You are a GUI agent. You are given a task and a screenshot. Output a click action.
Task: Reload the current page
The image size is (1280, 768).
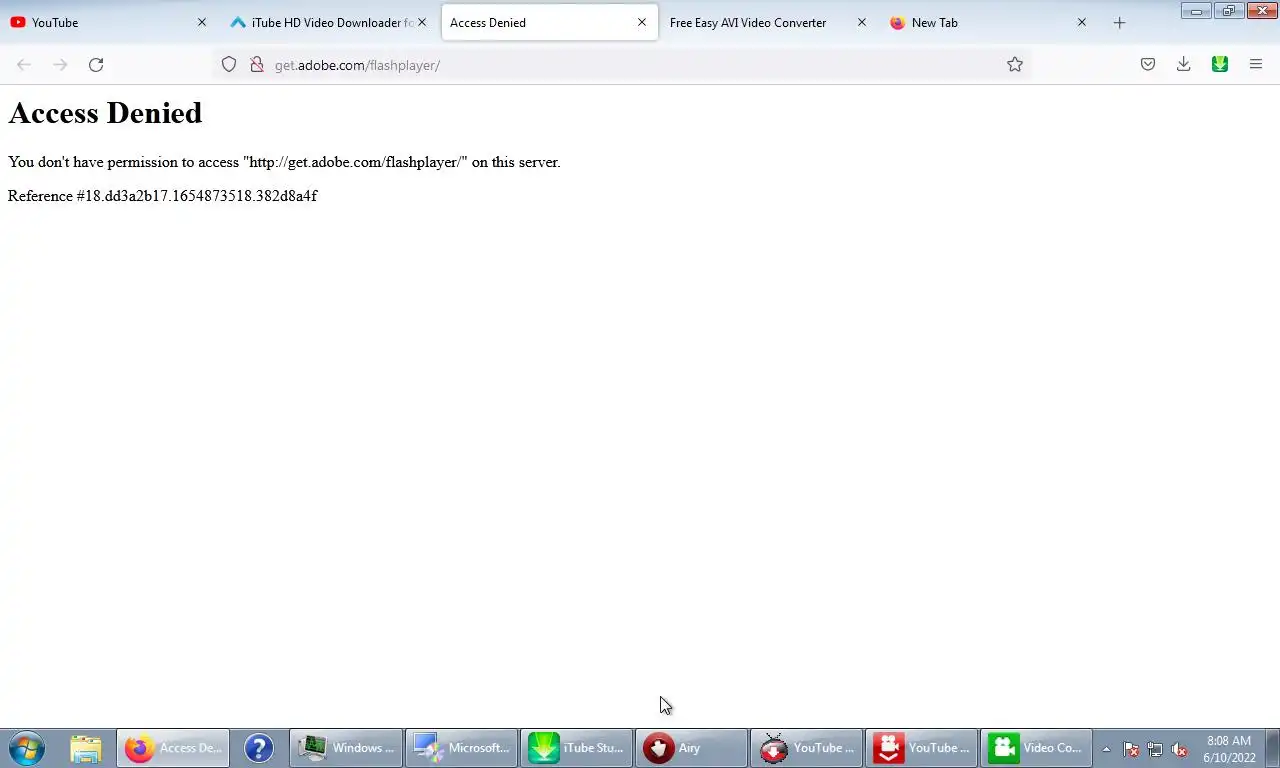pos(96,65)
